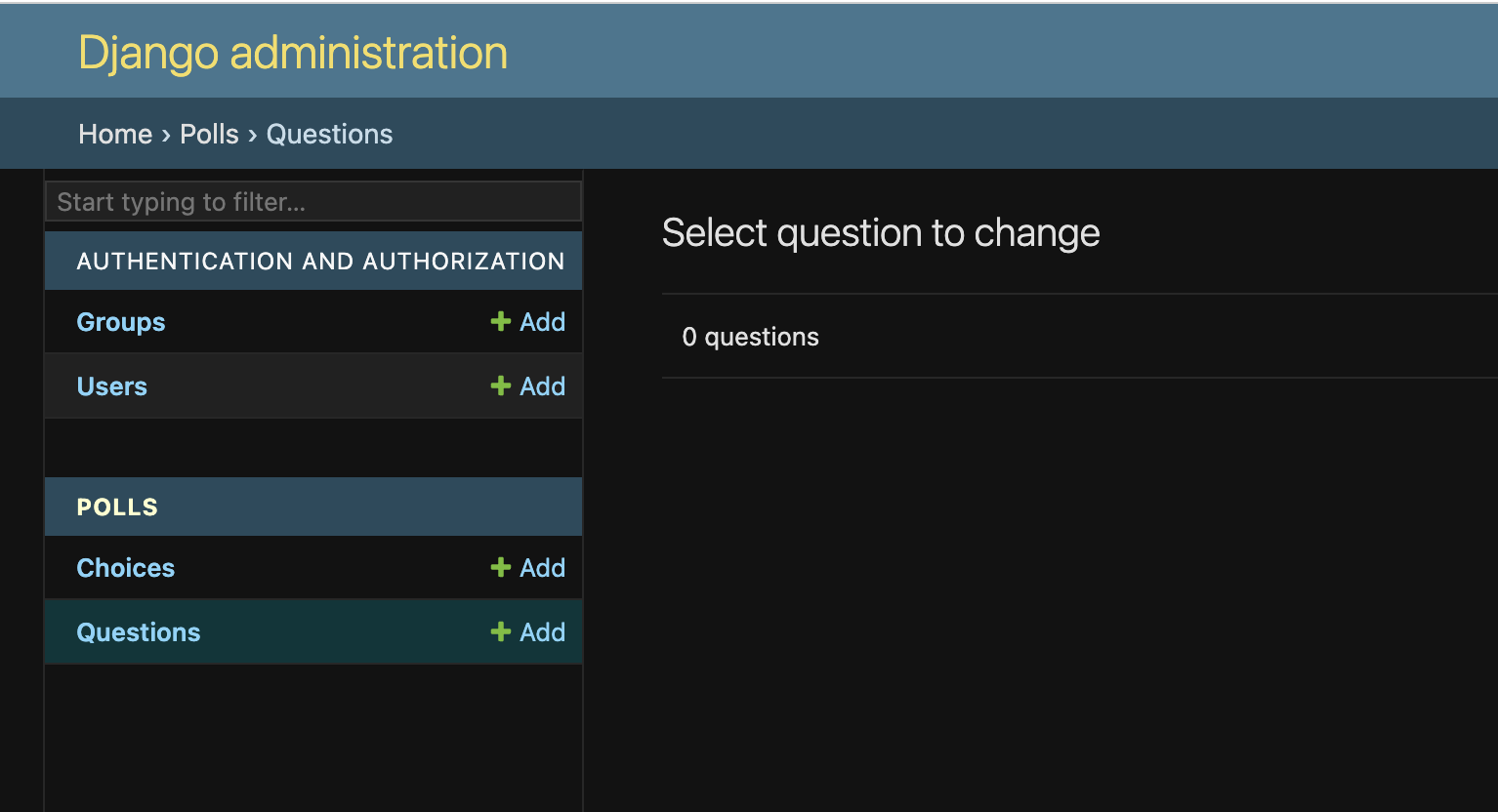Open Authentication and Authorization section header
Image resolution: width=1498 pixels, height=812 pixels.
click(320, 262)
